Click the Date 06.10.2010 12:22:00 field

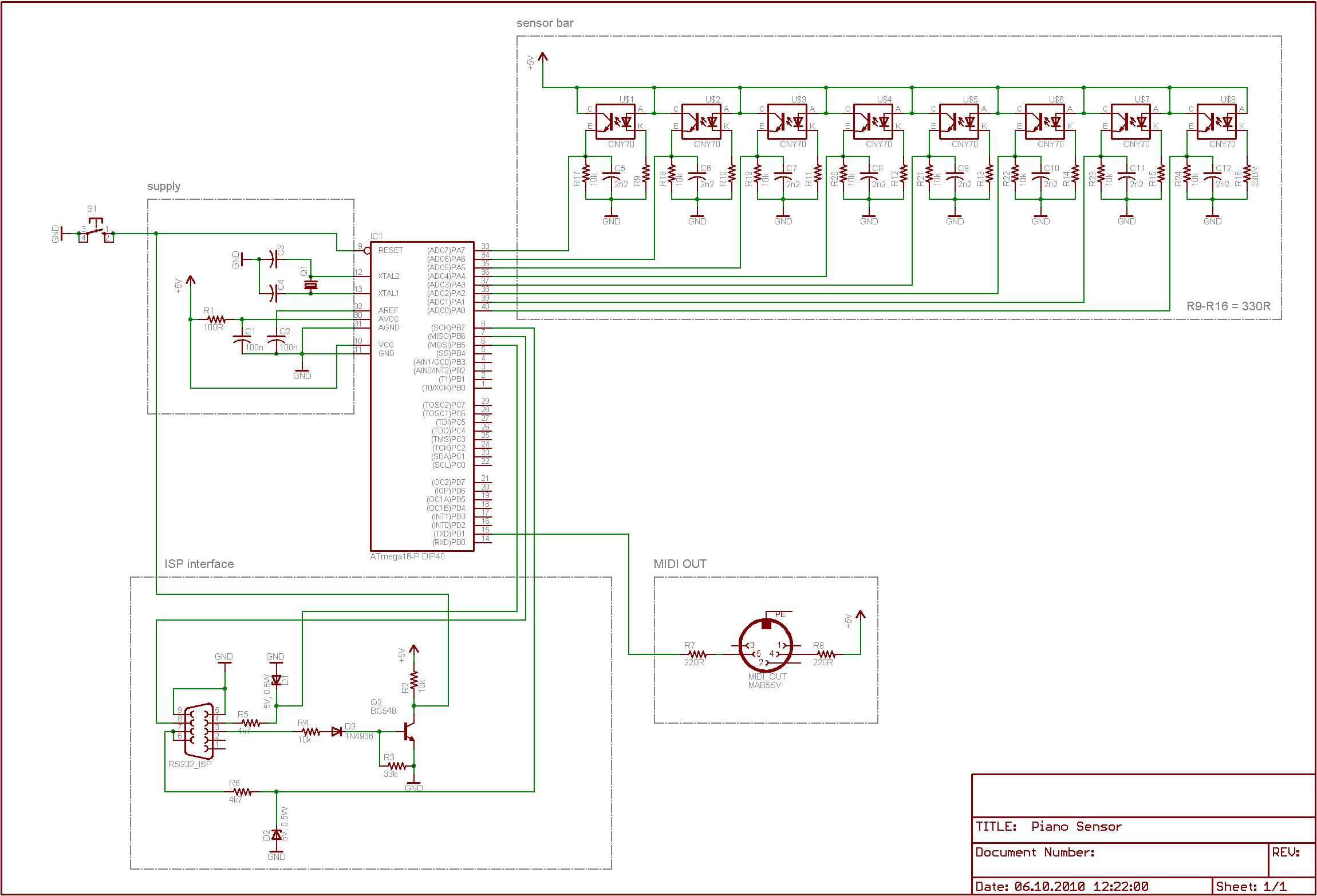point(1092,886)
